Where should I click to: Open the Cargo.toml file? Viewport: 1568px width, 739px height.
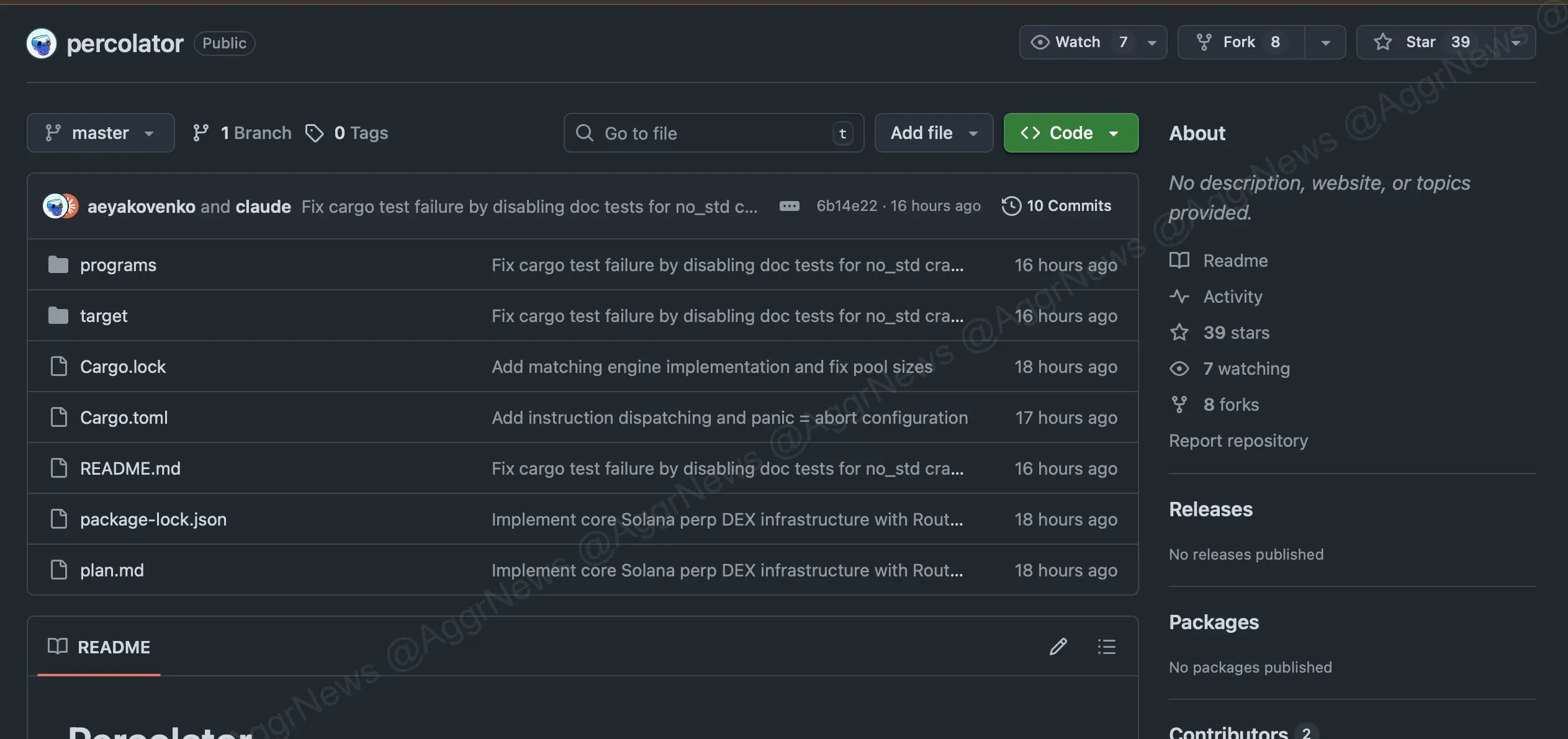click(x=124, y=418)
